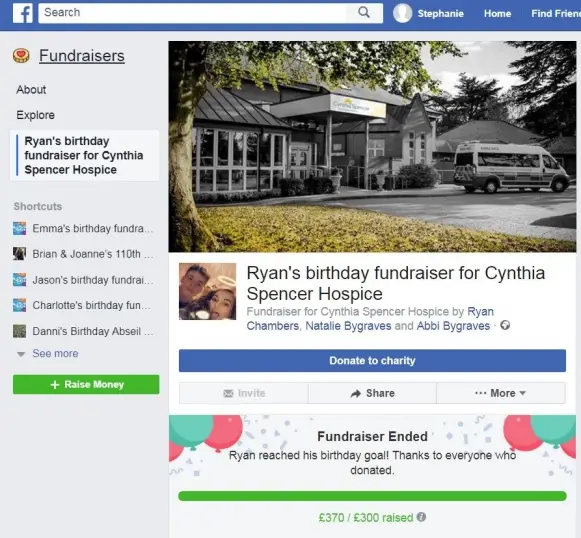Open the Explore section
This screenshot has width=581, height=538.
(x=36, y=115)
